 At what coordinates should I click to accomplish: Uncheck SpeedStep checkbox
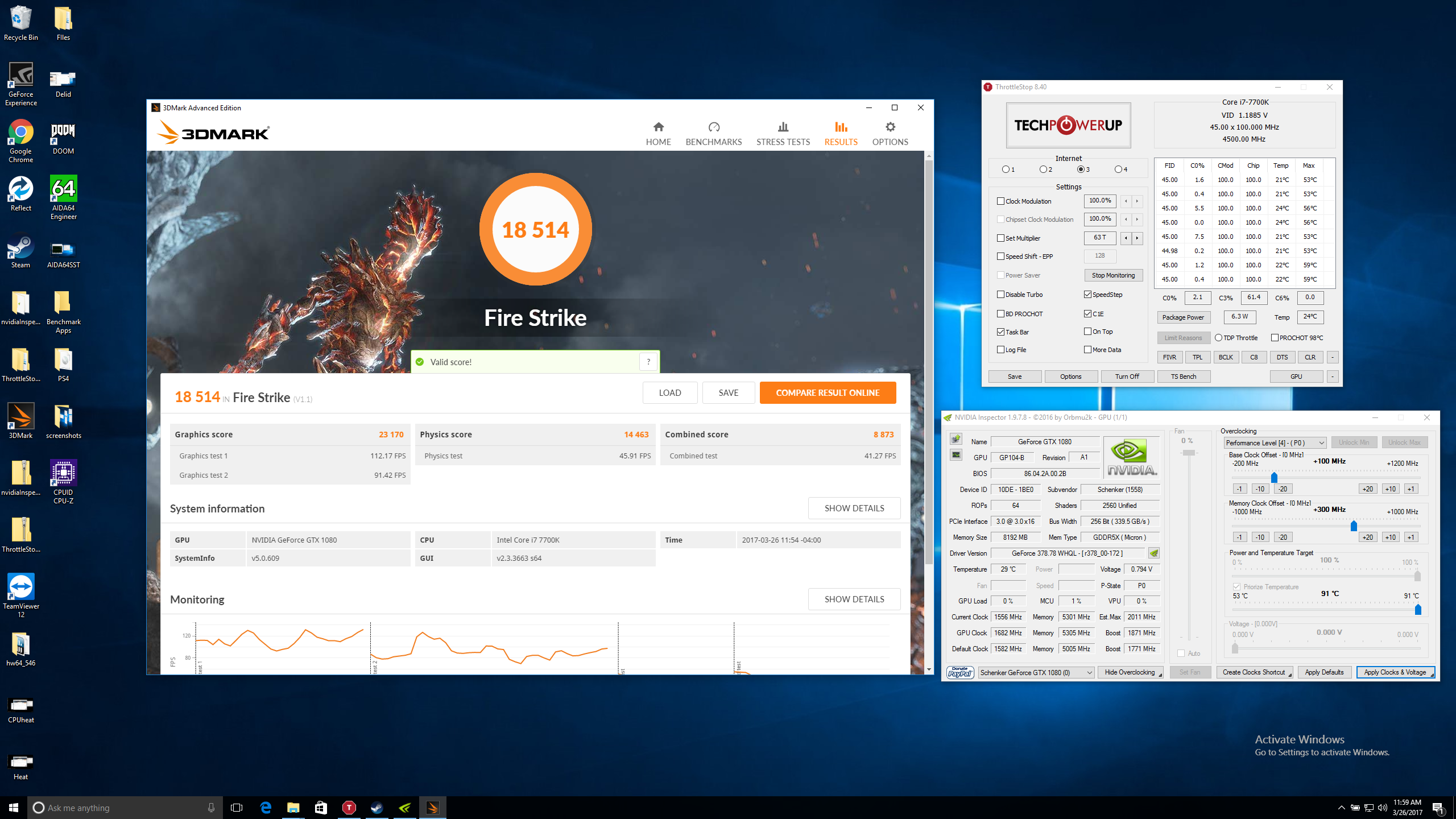coord(1087,295)
